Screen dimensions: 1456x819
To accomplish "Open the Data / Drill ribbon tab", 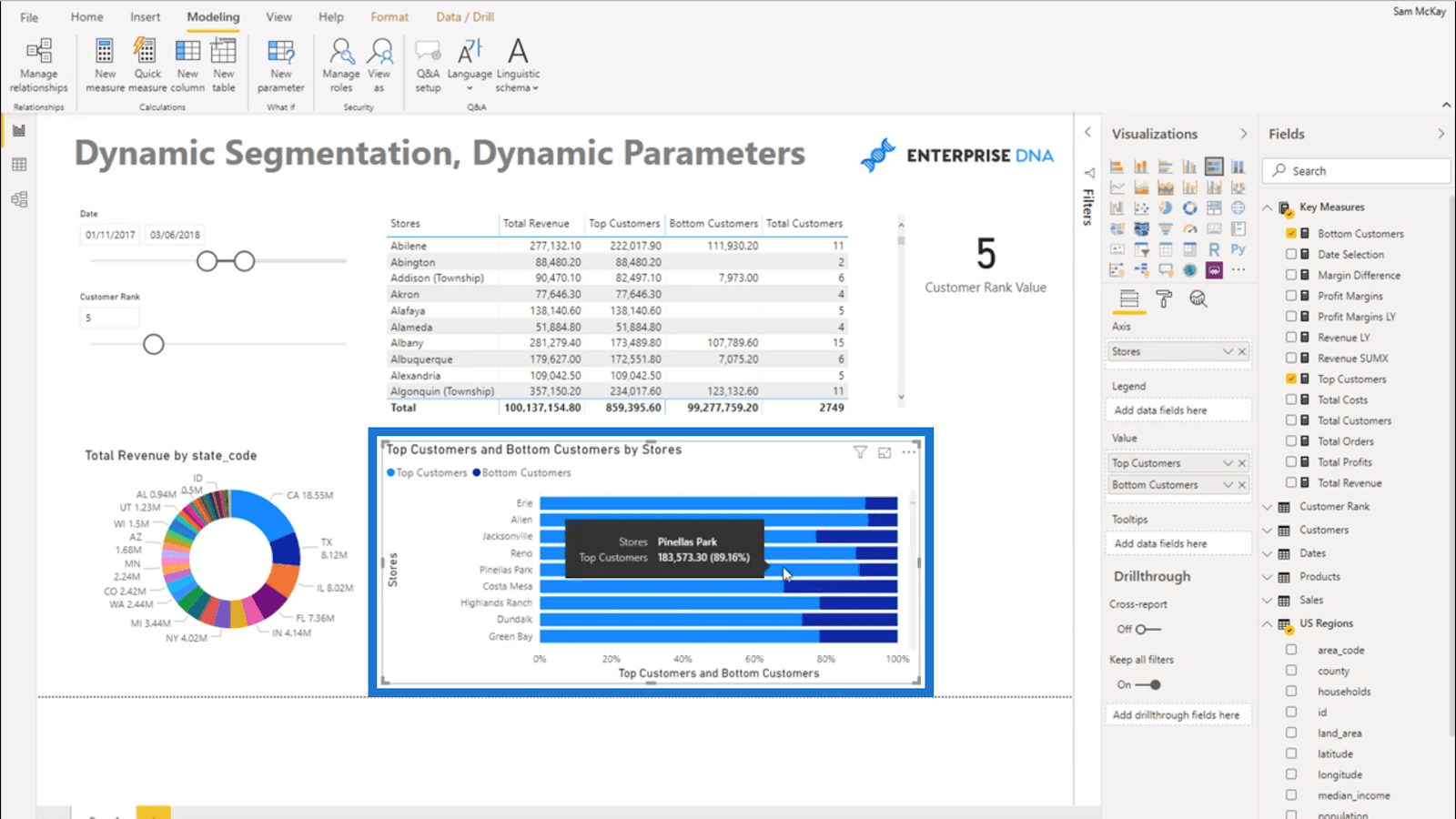I will pyautogui.click(x=465, y=17).
